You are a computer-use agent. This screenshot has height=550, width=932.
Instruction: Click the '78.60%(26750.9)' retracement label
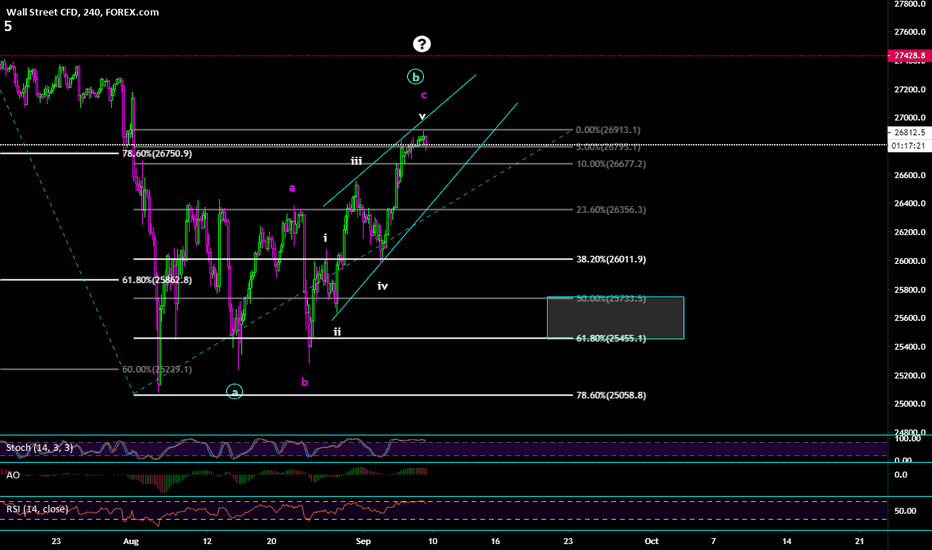click(157, 153)
